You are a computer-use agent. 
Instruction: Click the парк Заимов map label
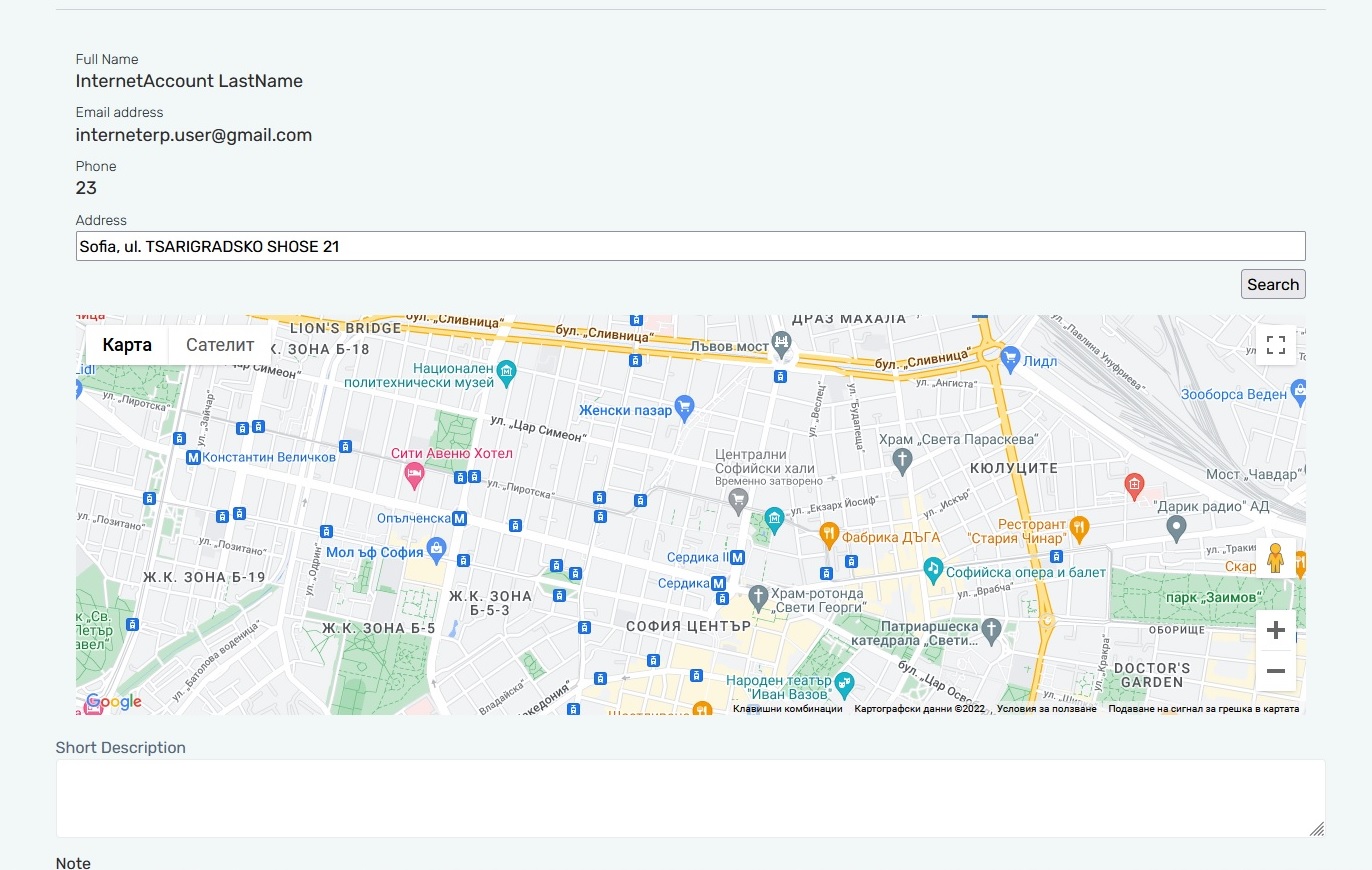pos(1214,597)
